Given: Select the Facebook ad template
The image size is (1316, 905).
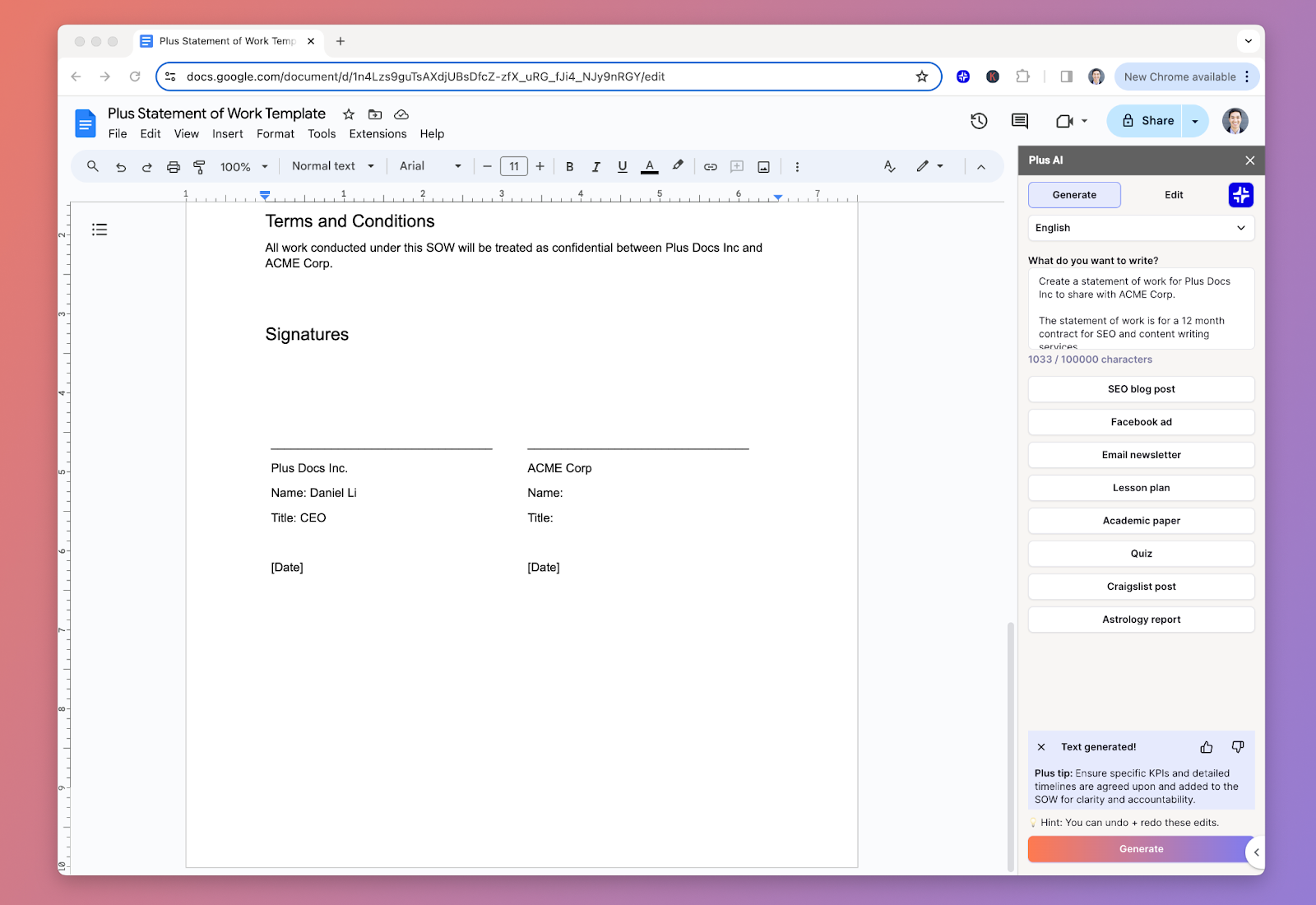Looking at the screenshot, I should pyautogui.click(x=1142, y=422).
